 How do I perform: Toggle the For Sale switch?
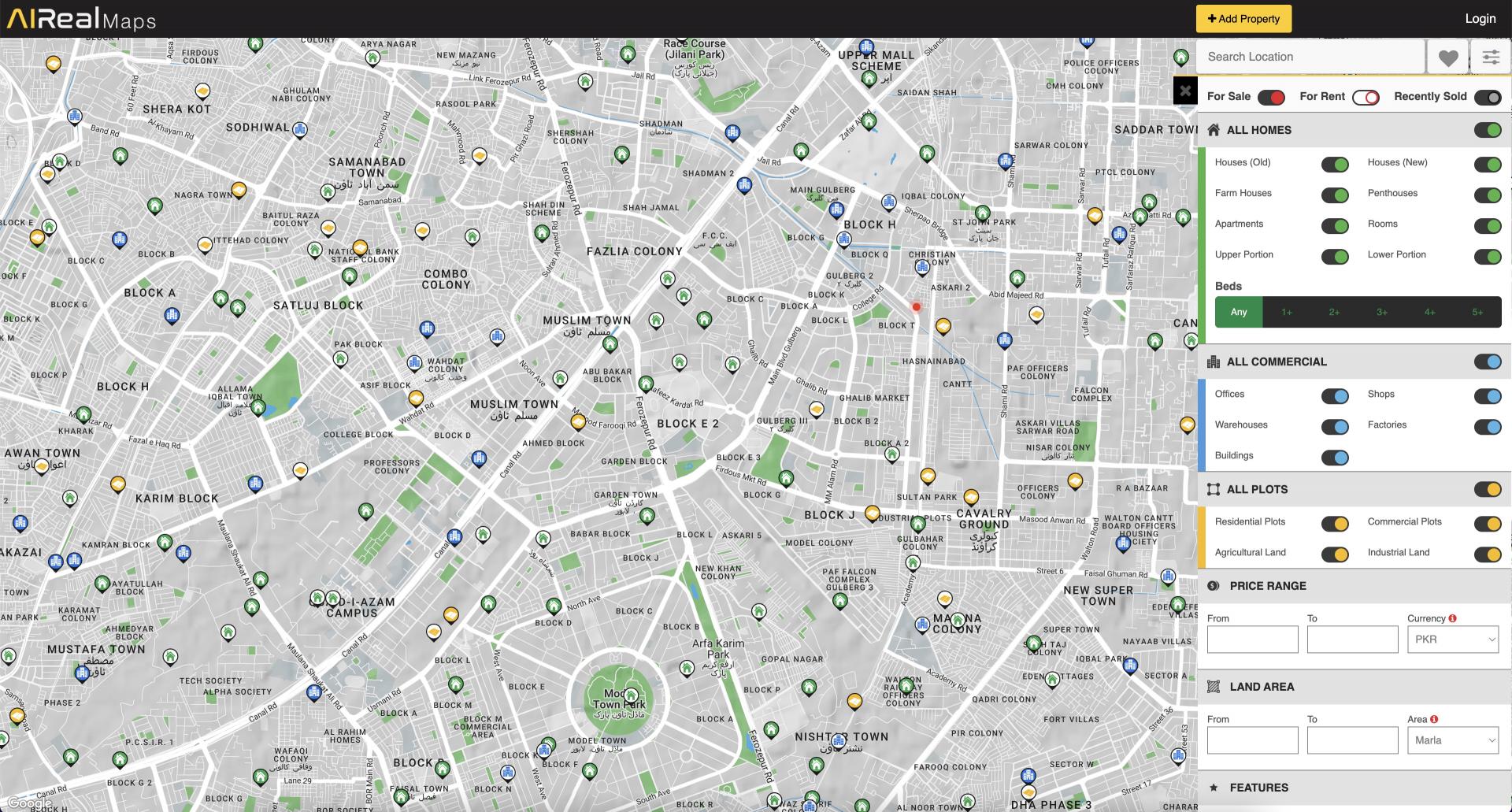tap(1271, 97)
